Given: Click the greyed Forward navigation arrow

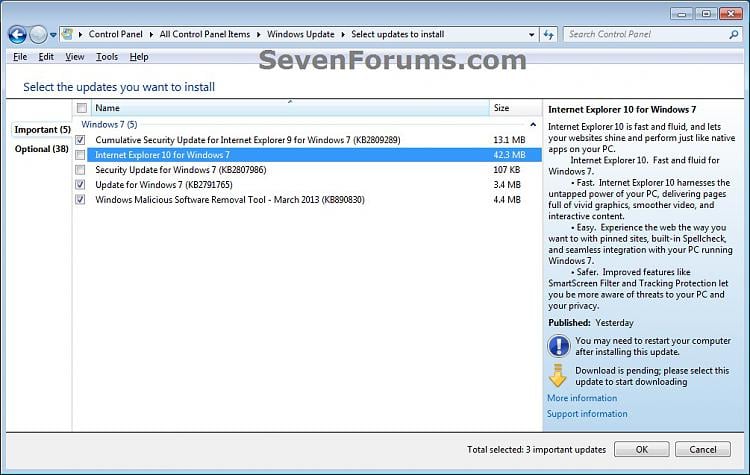Looking at the screenshot, I should (38, 34).
